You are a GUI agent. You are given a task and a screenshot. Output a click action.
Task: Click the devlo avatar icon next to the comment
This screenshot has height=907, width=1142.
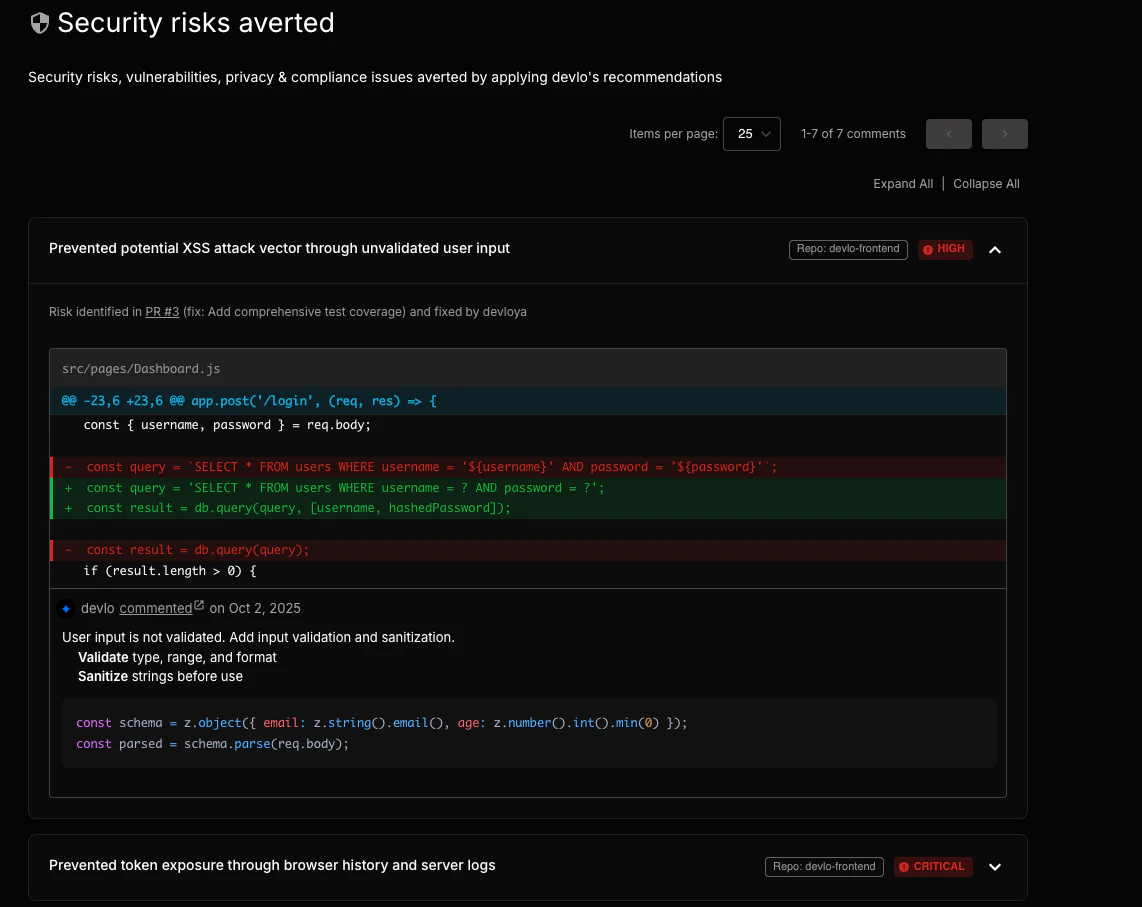click(x=65, y=608)
